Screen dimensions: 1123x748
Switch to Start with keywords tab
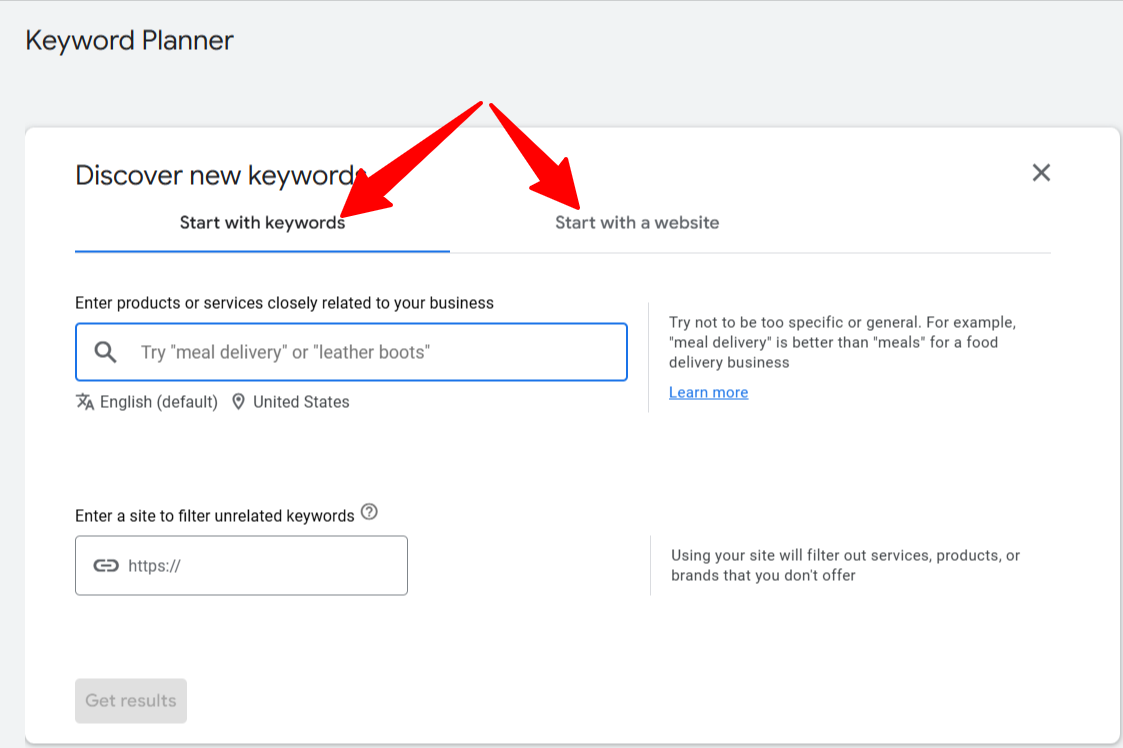tap(262, 223)
